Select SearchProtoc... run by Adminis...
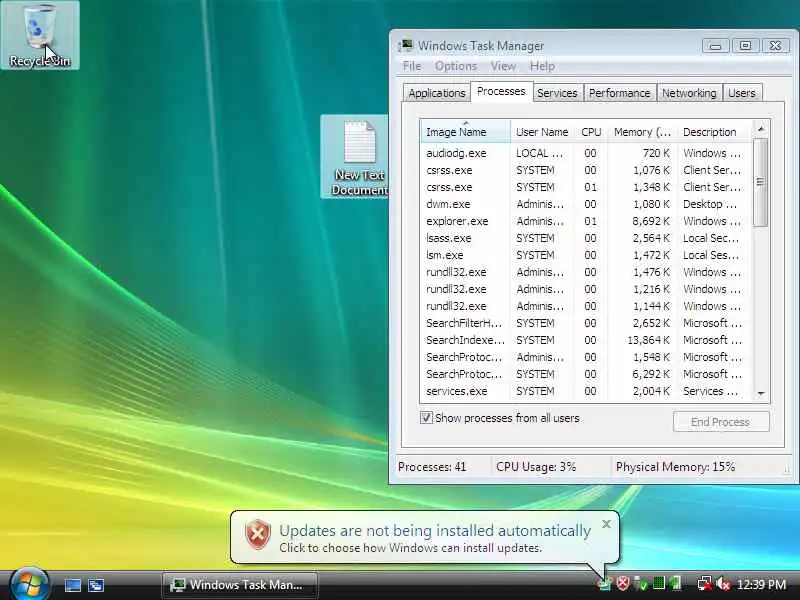Viewport: 800px width, 600px height. tap(586, 357)
